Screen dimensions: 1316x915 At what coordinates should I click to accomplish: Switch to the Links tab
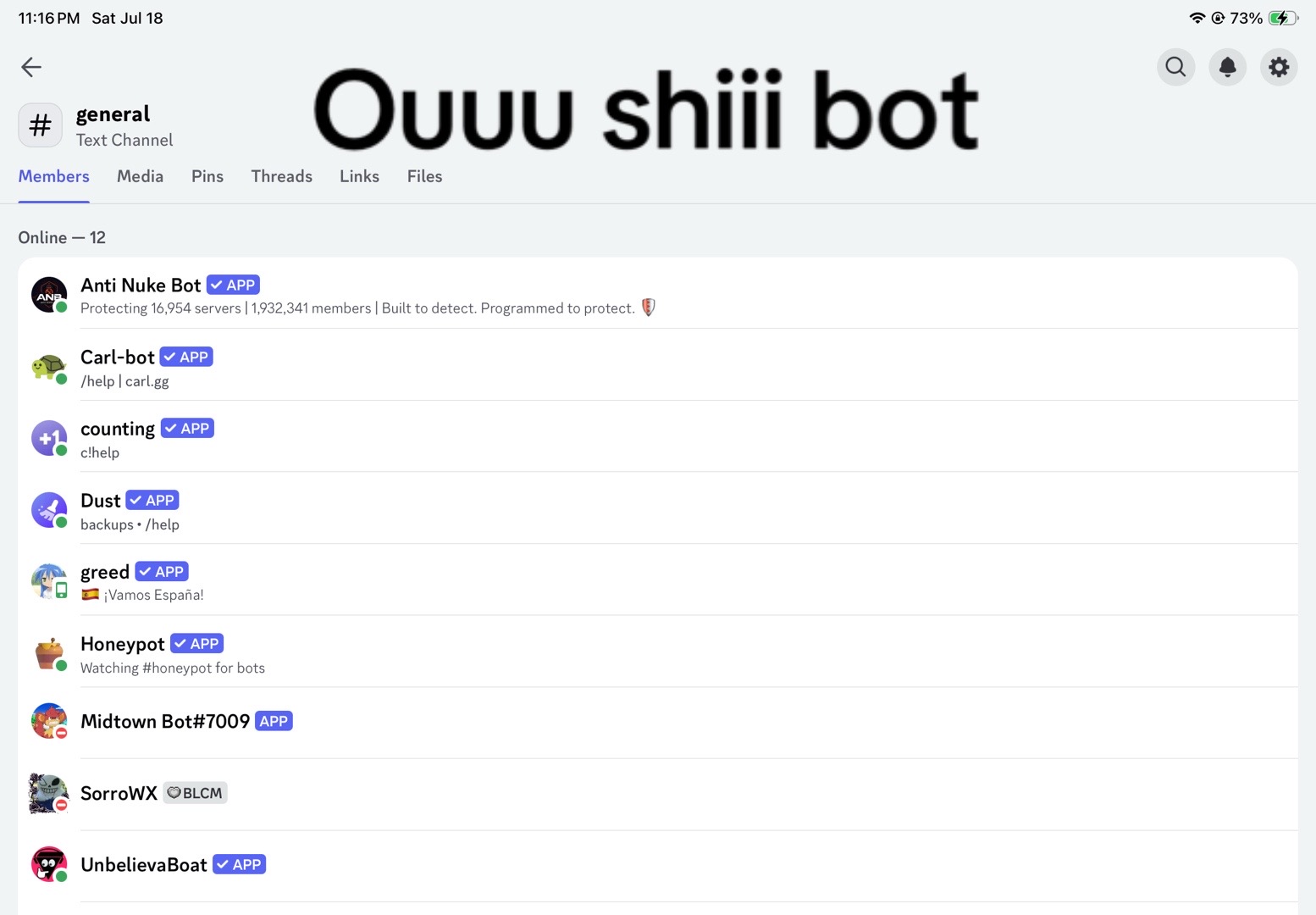[360, 176]
